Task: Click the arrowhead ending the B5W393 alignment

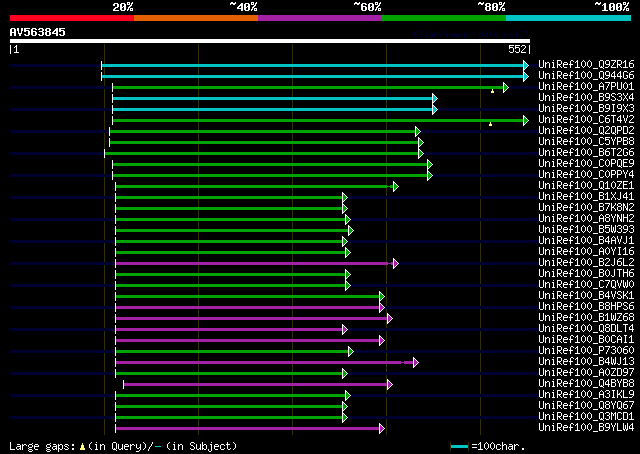Action: [x=351, y=231]
